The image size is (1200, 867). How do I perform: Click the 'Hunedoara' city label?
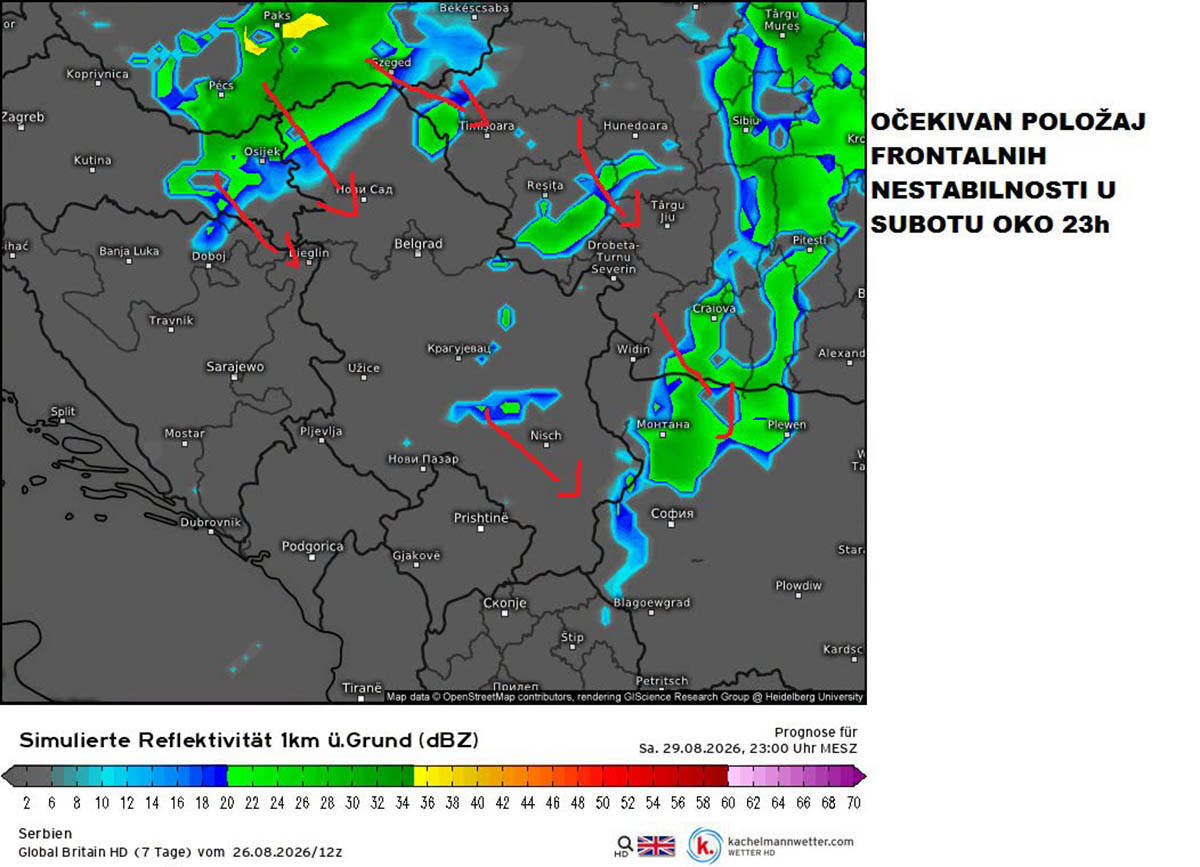635,126
